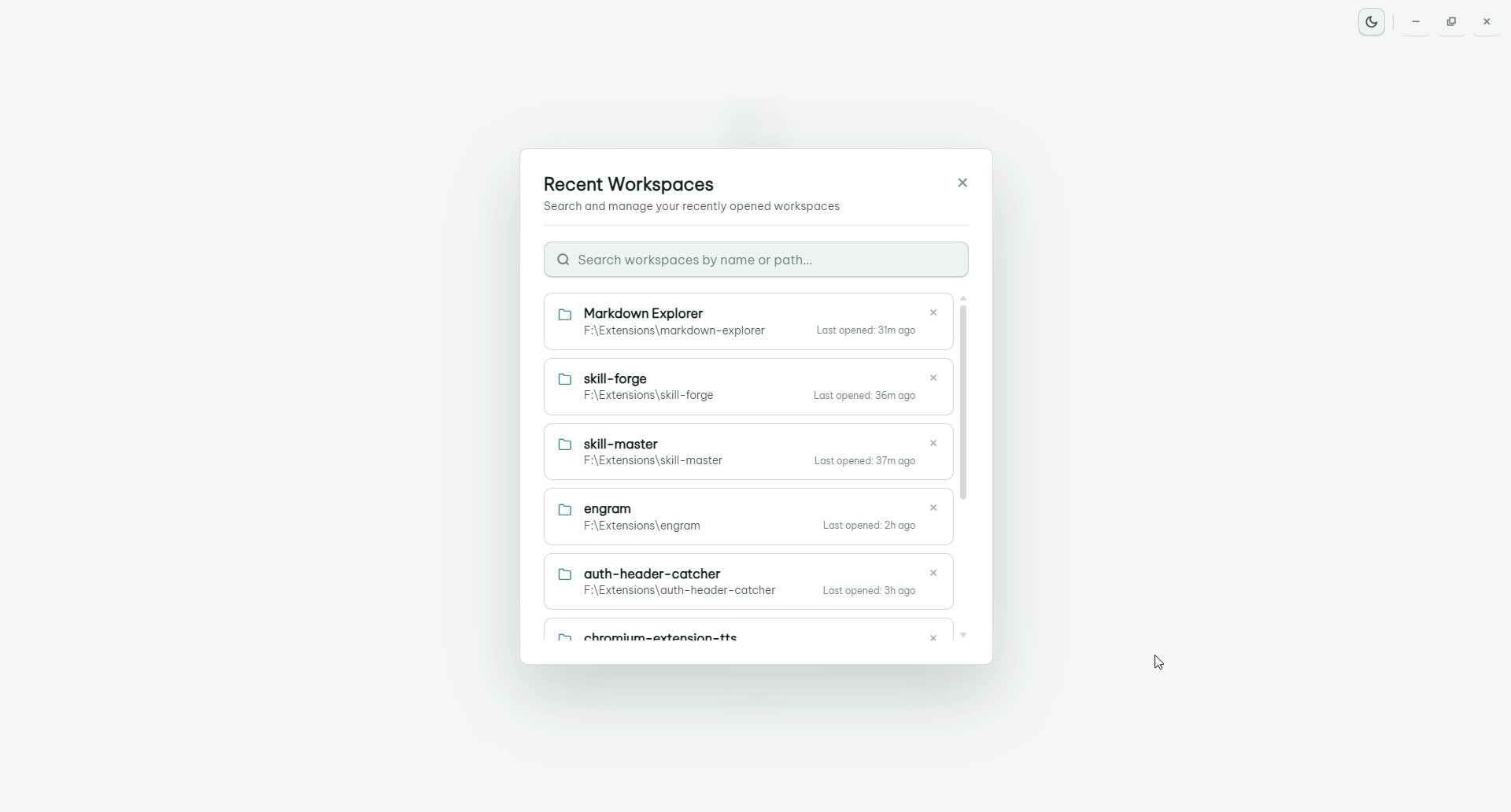
Task: Click 'Last opened: 36m ago' text
Action: [x=864, y=397]
